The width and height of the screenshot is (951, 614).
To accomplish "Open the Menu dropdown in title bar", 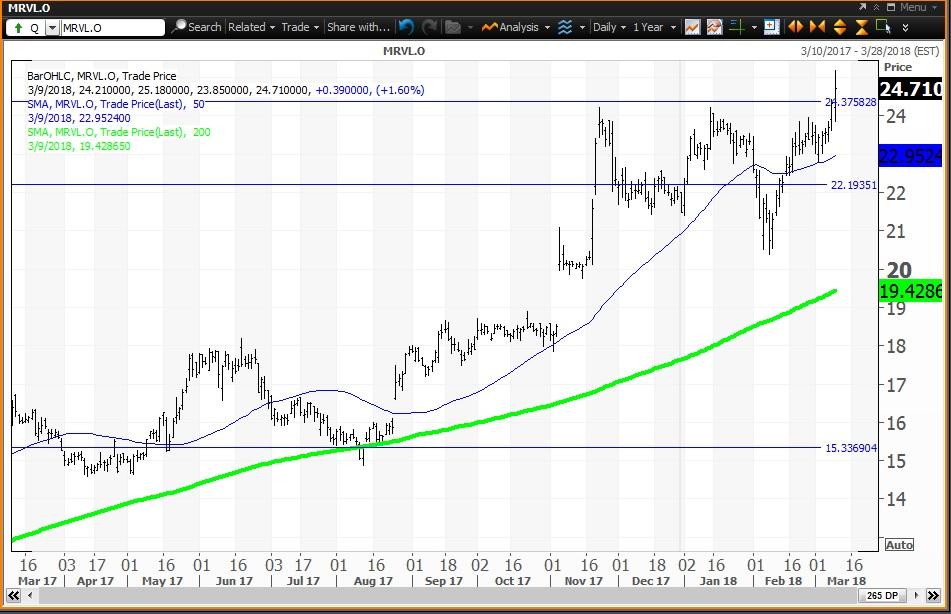I will pyautogui.click(x=918, y=7).
